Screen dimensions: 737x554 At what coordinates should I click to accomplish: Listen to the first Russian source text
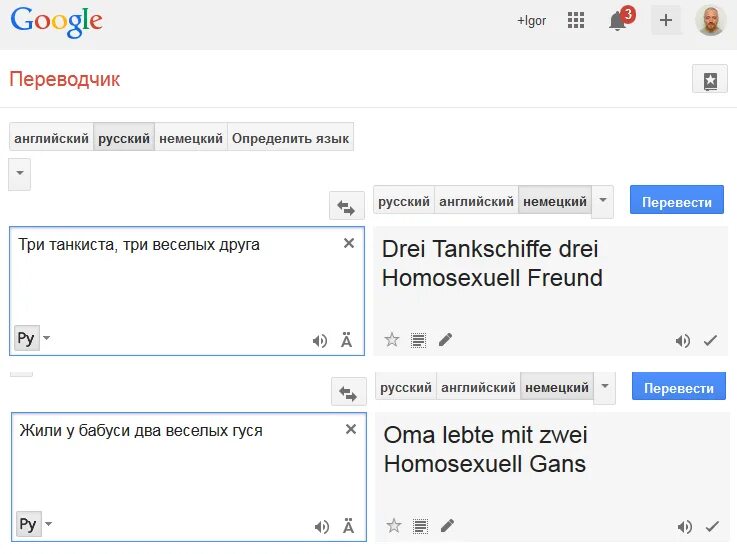click(x=320, y=340)
